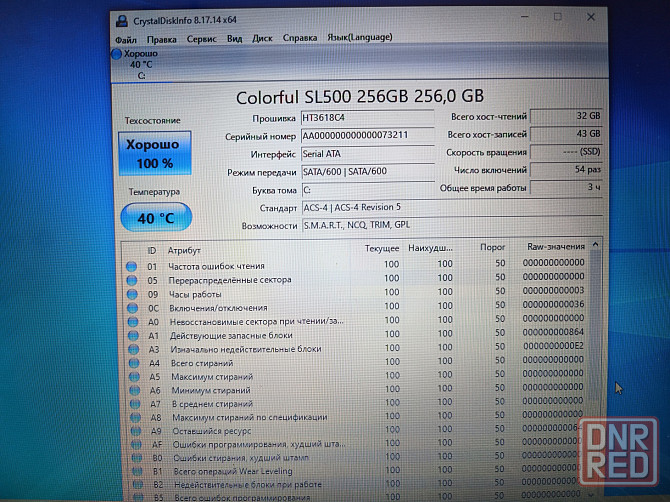Select row Максимум стираний по спецификации
This screenshot has width=670, height=502.
pos(357,416)
